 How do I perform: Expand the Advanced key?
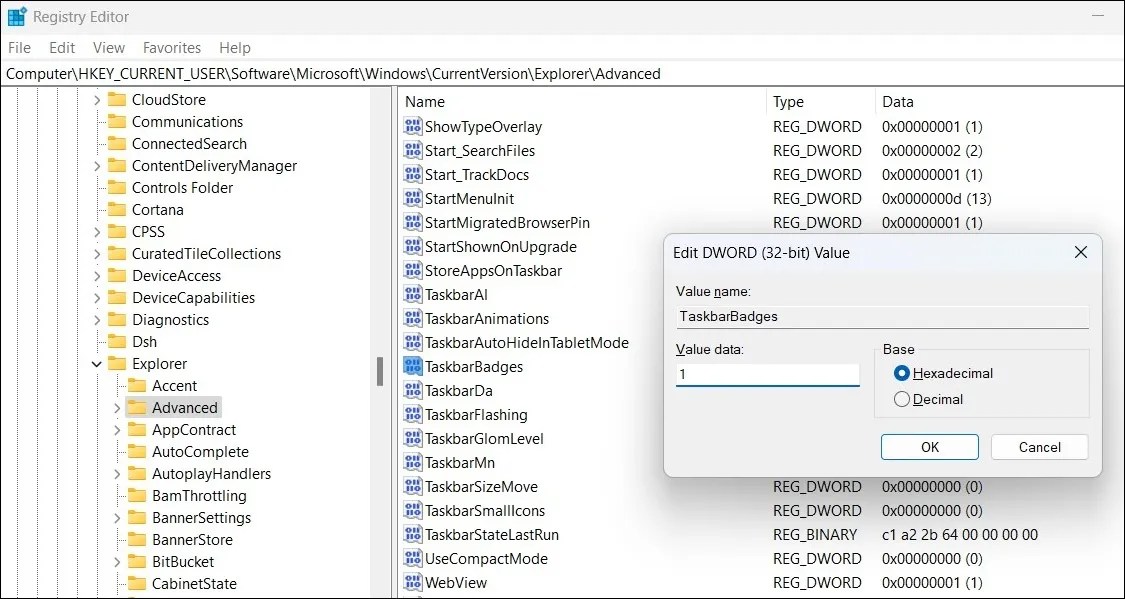(117, 408)
